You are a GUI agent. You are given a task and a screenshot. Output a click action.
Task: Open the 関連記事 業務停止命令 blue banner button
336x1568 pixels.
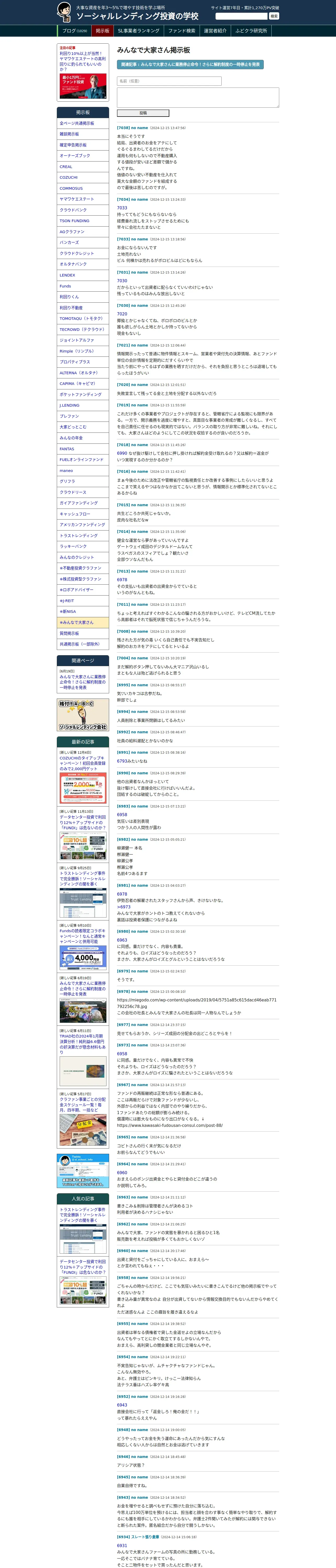coord(190,64)
